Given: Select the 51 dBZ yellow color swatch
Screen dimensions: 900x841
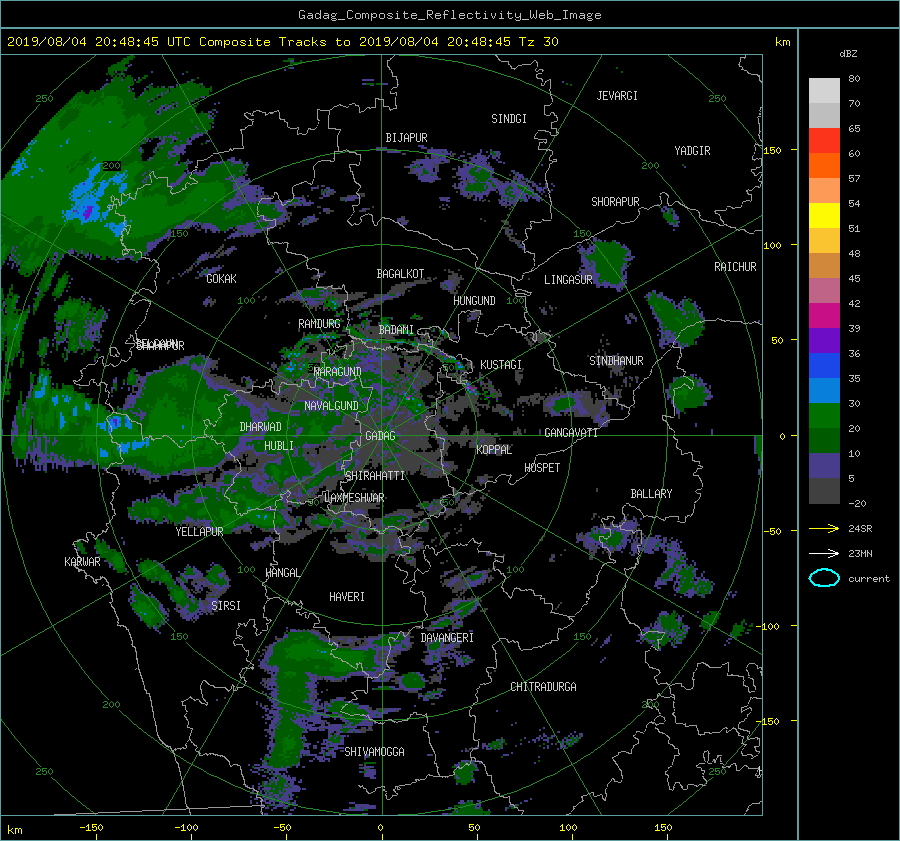Looking at the screenshot, I should pos(824,215).
